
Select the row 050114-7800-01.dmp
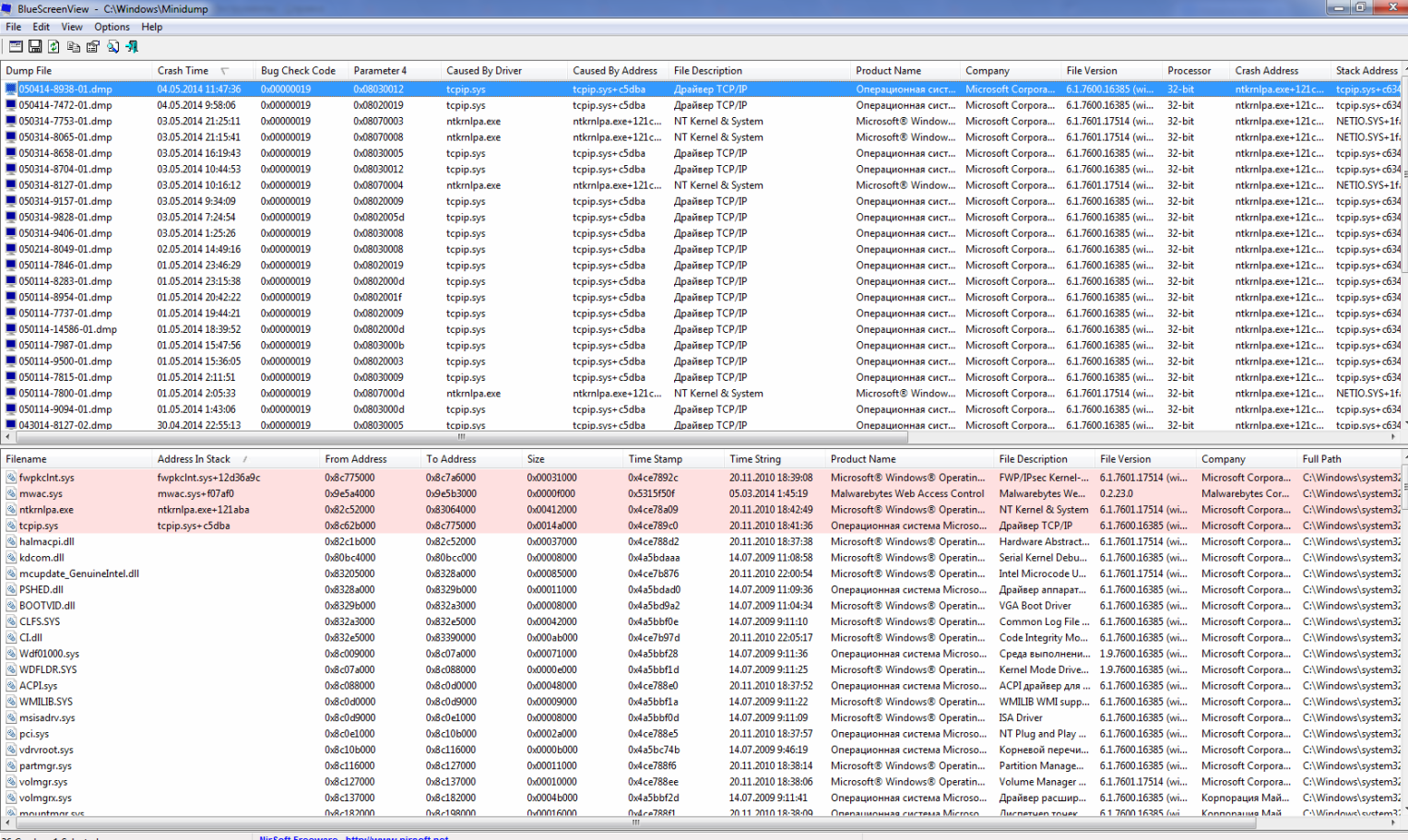coord(701,394)
